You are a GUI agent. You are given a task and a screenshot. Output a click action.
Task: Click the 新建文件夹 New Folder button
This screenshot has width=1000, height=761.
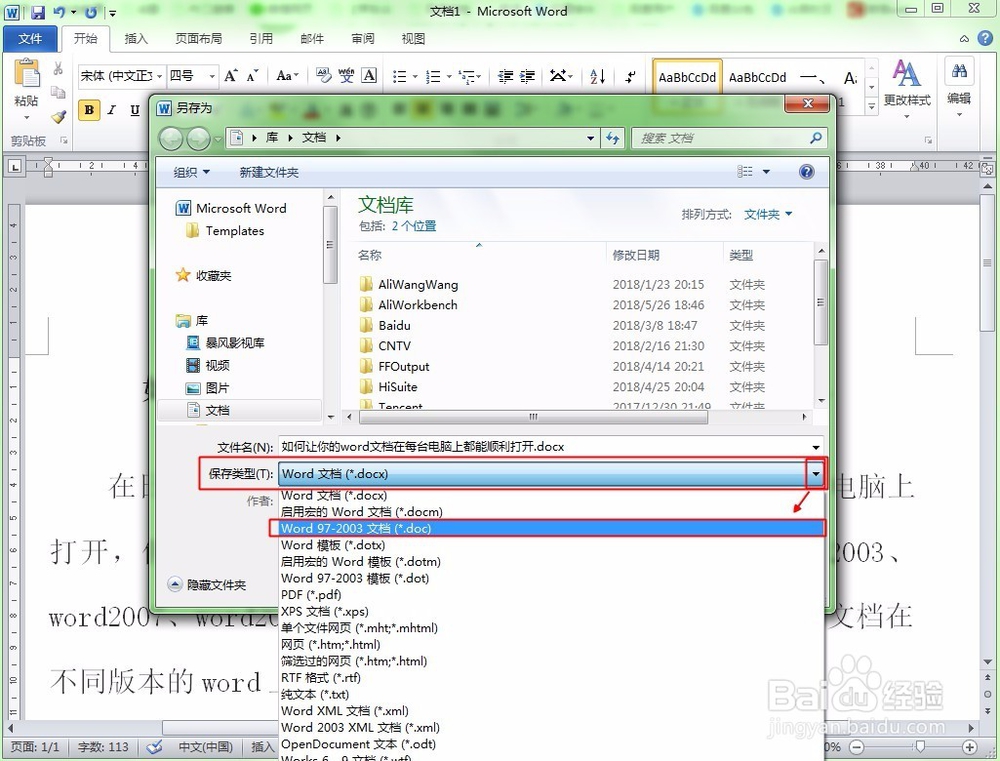[268, 172]
